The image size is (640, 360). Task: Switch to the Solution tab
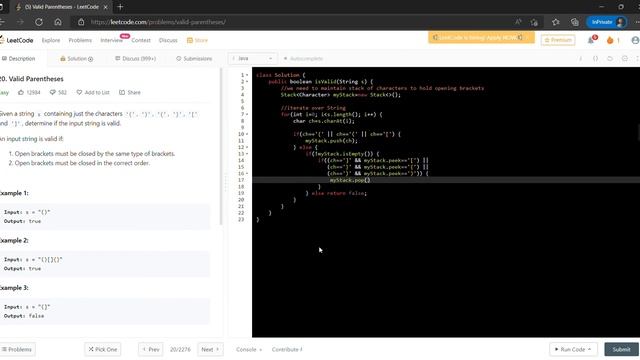click(x=77, y=58)
